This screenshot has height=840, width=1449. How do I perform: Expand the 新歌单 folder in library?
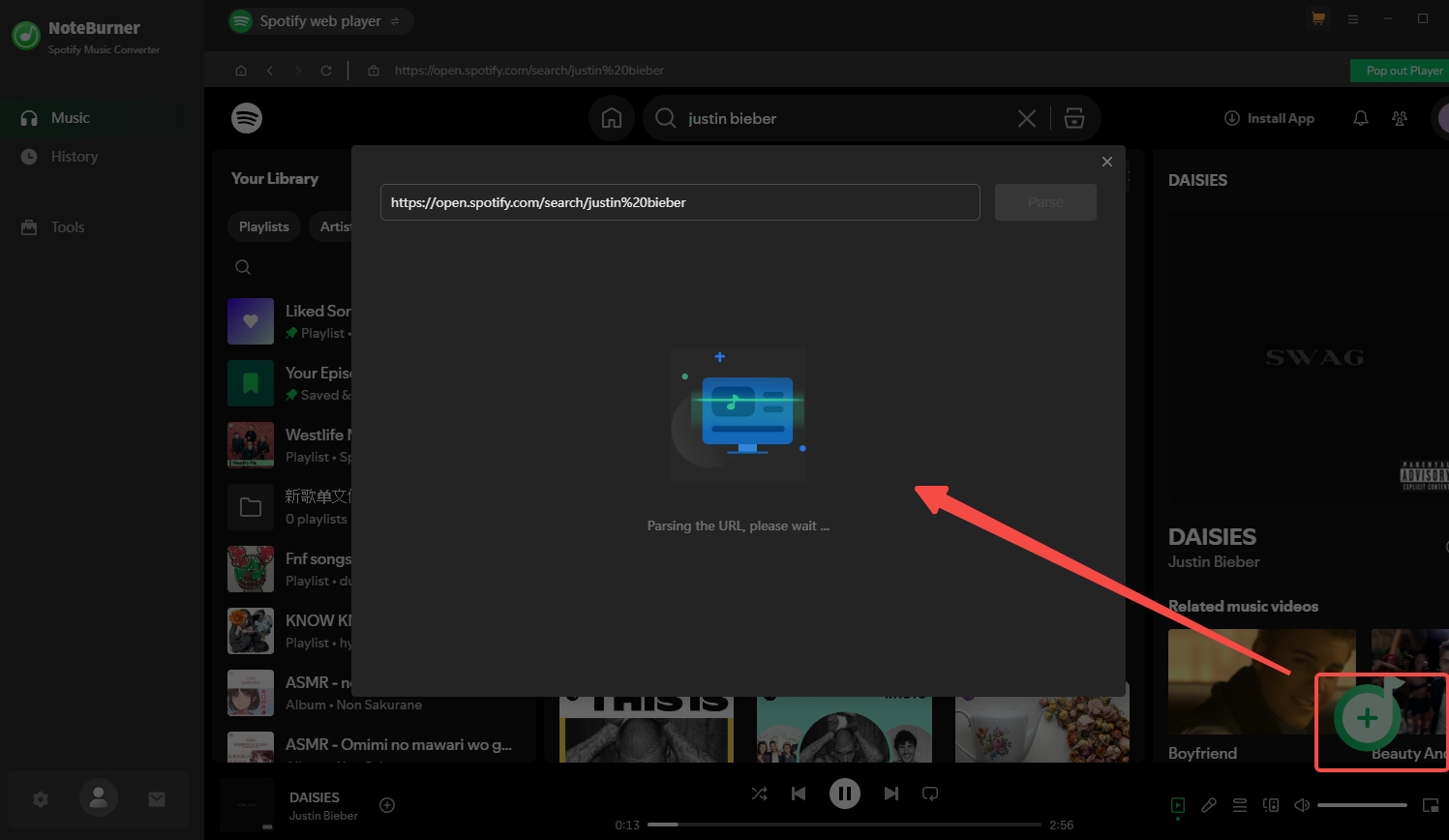tap(251, 507)
